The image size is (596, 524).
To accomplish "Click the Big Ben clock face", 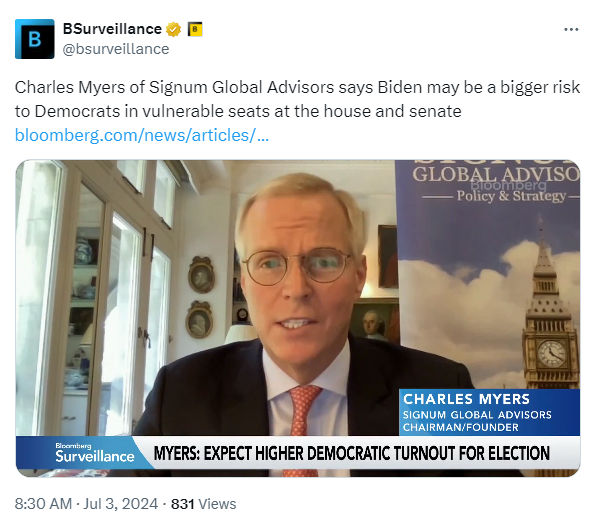I will (x=552, y=354).
